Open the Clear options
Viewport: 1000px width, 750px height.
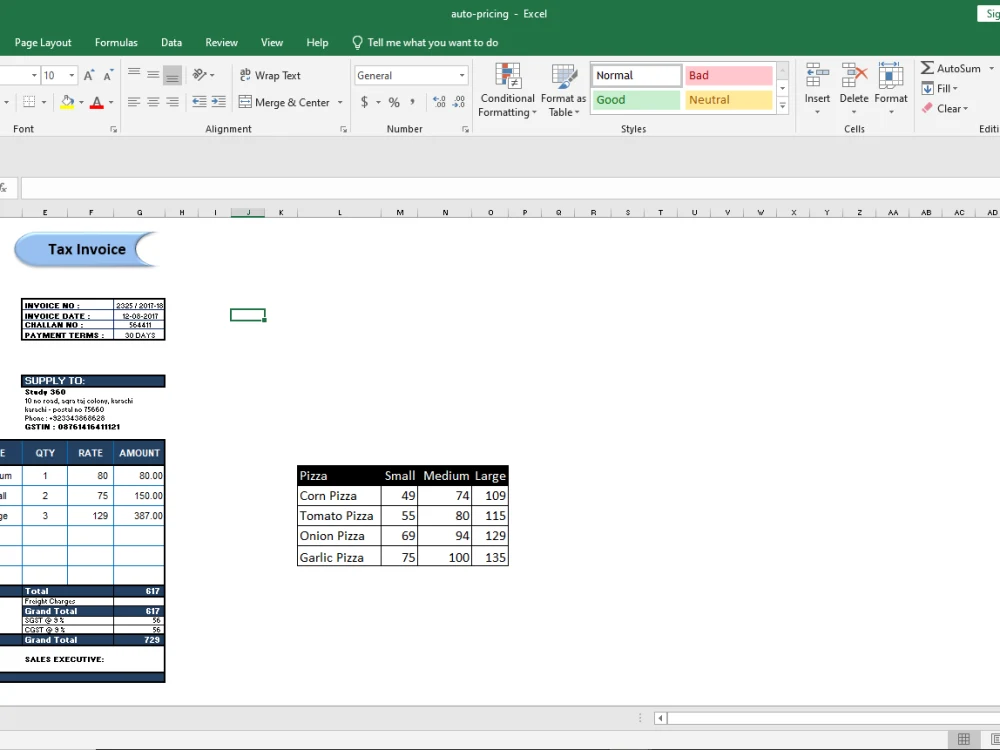(945, 108)
